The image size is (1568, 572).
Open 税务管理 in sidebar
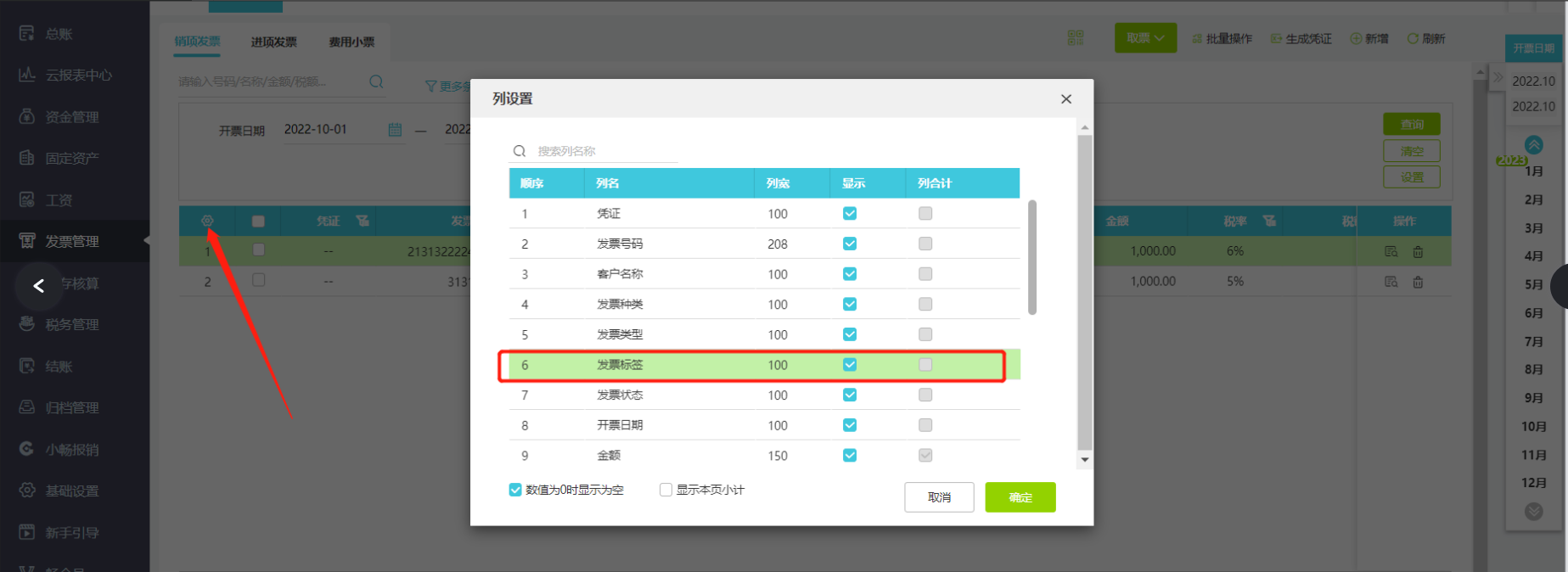[59, 325]
